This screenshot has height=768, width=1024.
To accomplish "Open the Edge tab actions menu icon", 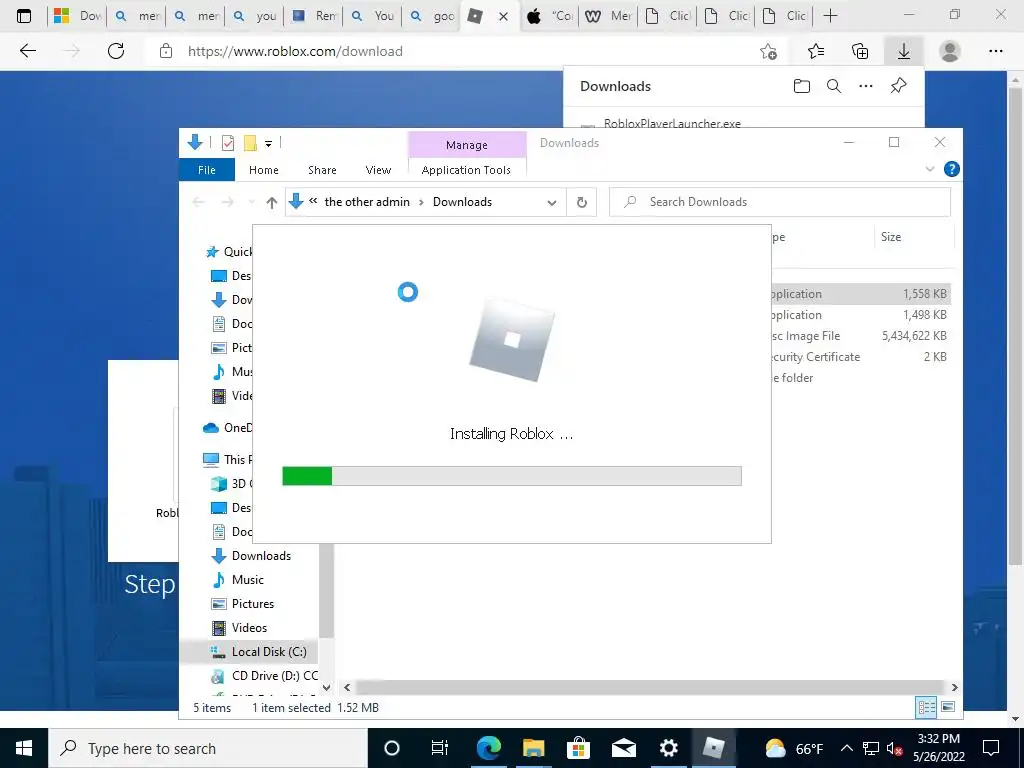I will [x=24, y=16].
